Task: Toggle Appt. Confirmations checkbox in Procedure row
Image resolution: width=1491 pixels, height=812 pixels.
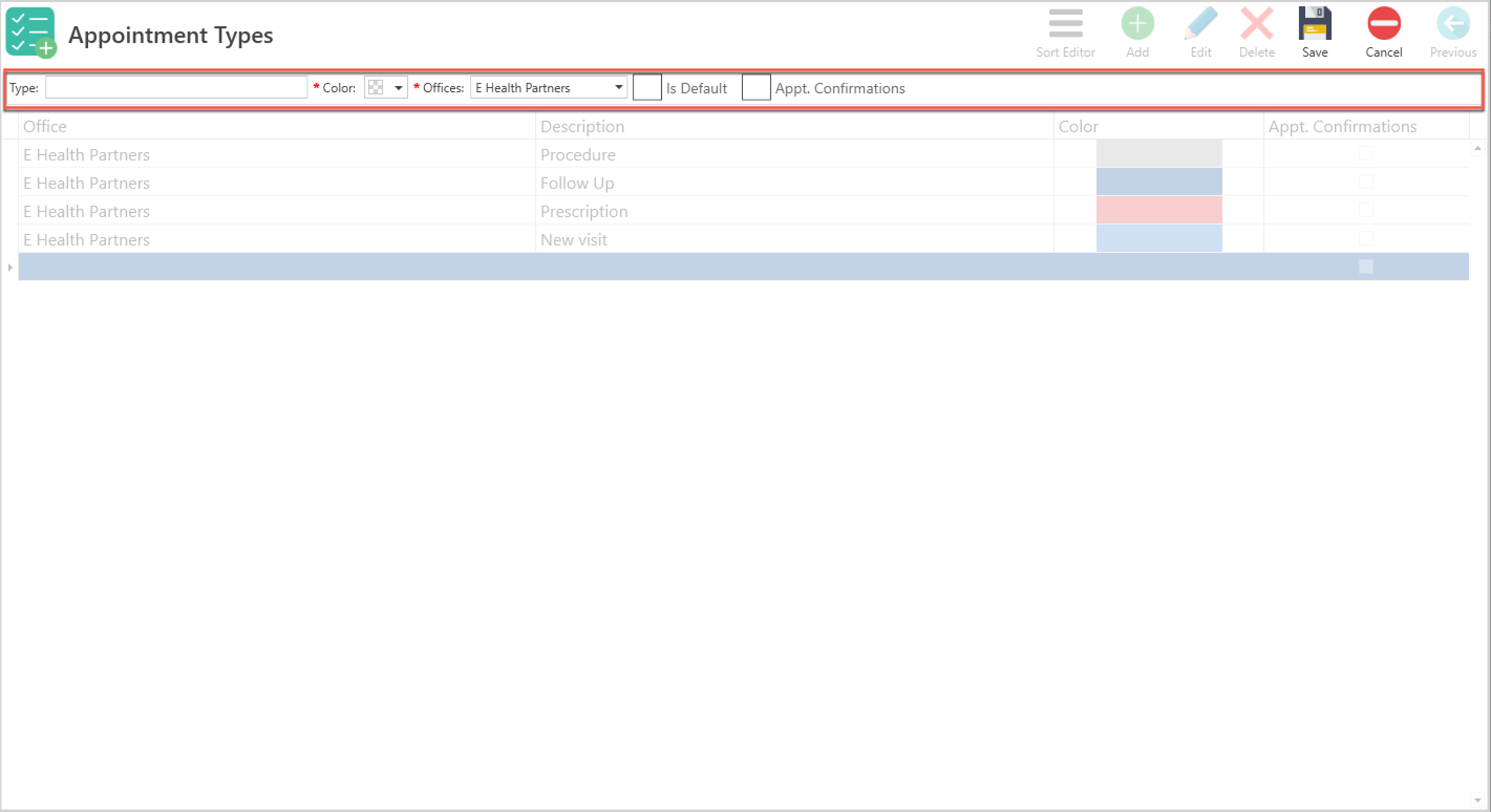Action: 1366,153
